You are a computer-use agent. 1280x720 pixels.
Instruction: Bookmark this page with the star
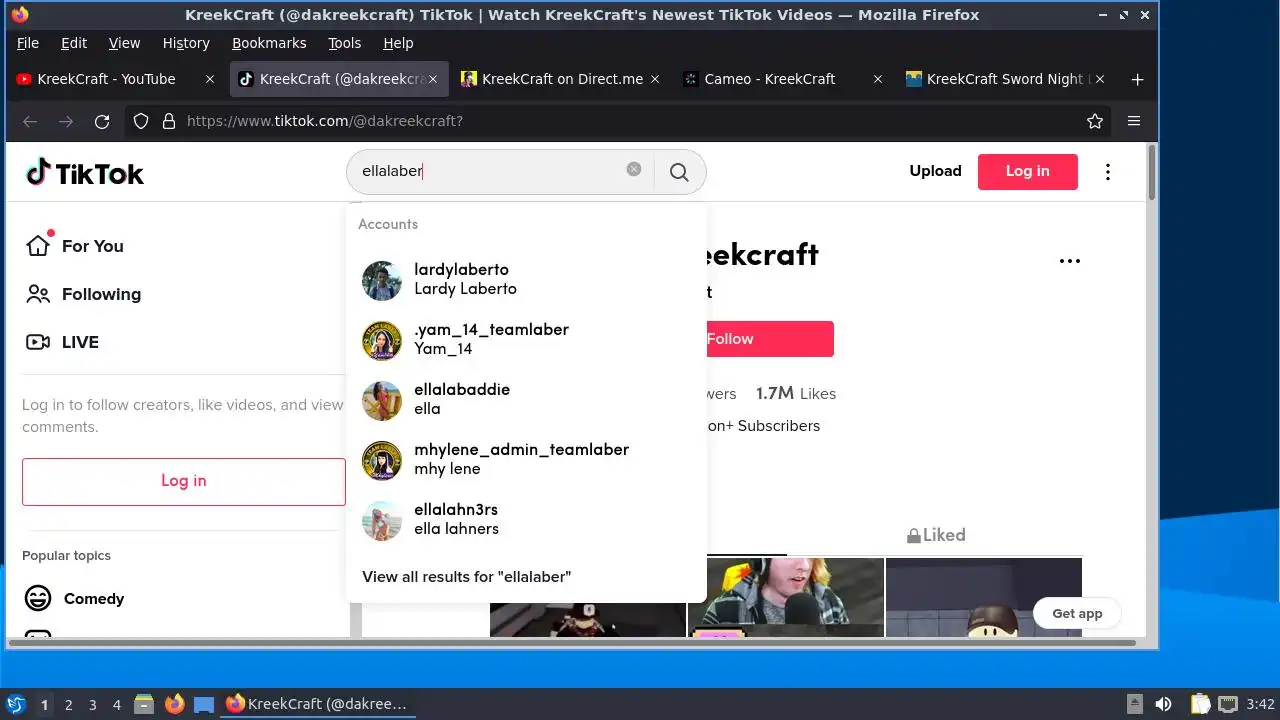click(1095, 121)
